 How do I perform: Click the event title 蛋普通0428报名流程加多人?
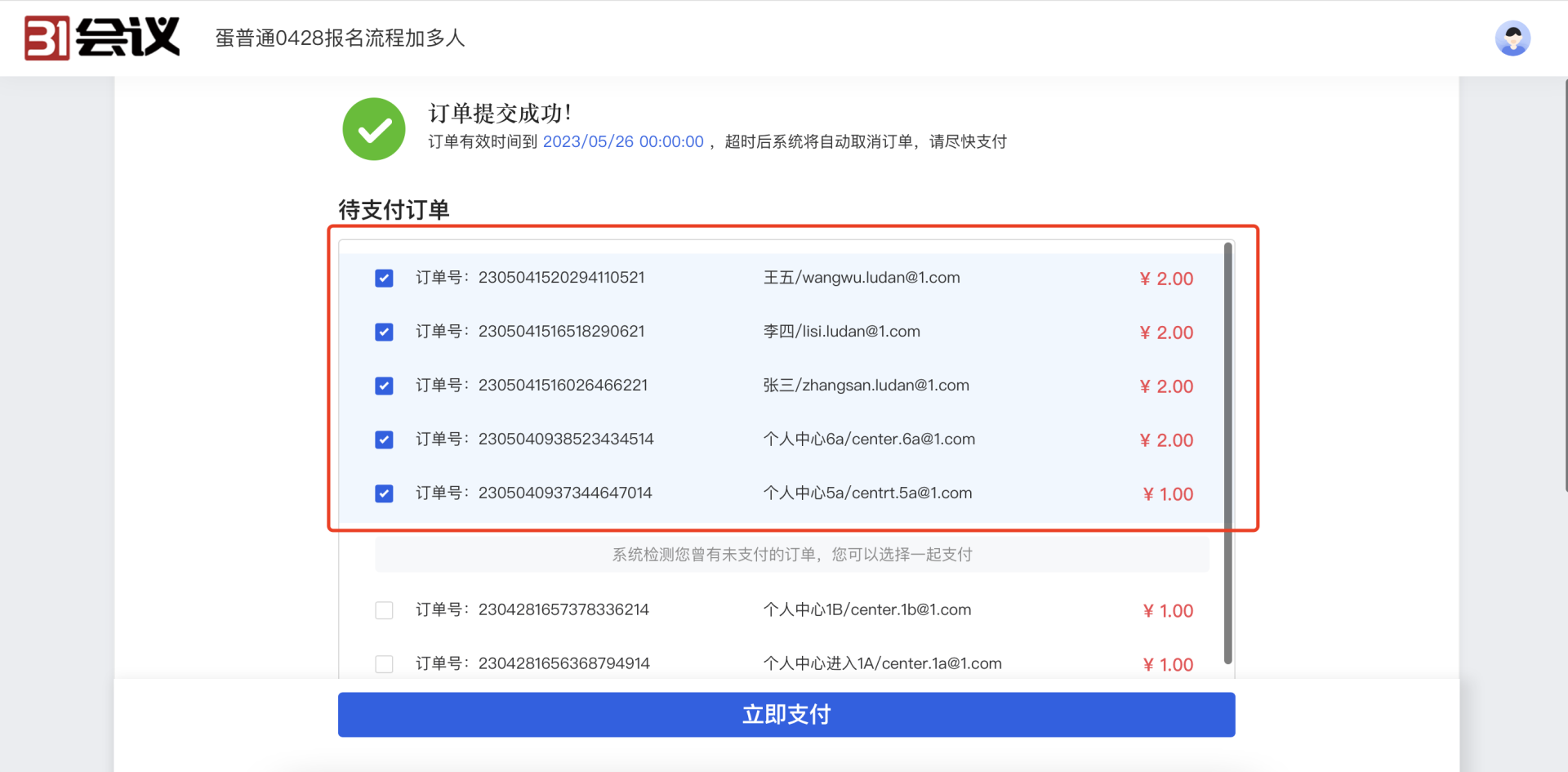coord(340,38)
